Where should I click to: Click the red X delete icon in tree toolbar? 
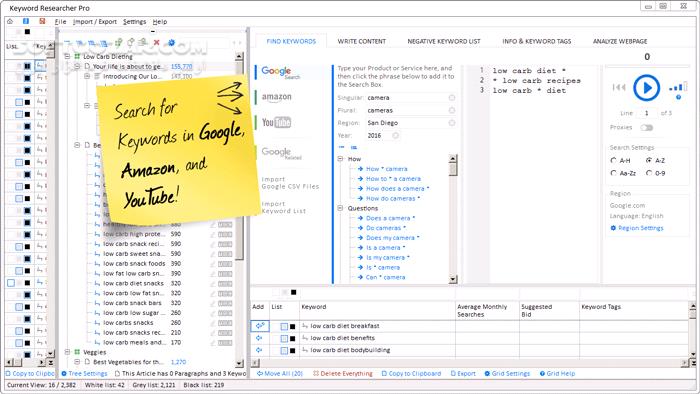point(156,42)
